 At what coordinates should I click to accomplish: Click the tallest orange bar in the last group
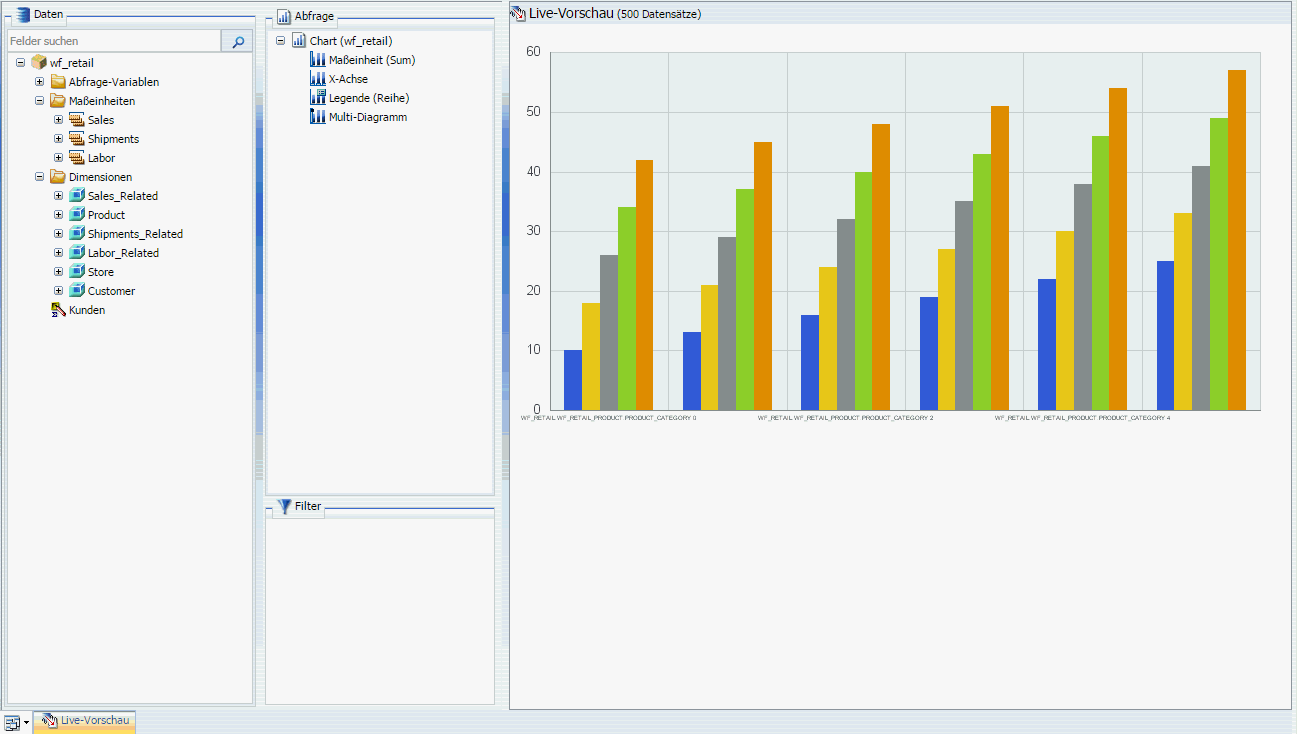(1237, 240)
